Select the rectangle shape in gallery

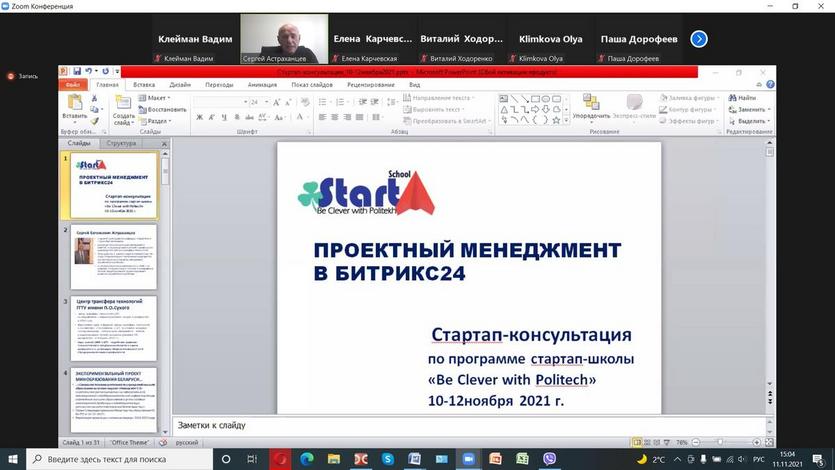point(535,99)
